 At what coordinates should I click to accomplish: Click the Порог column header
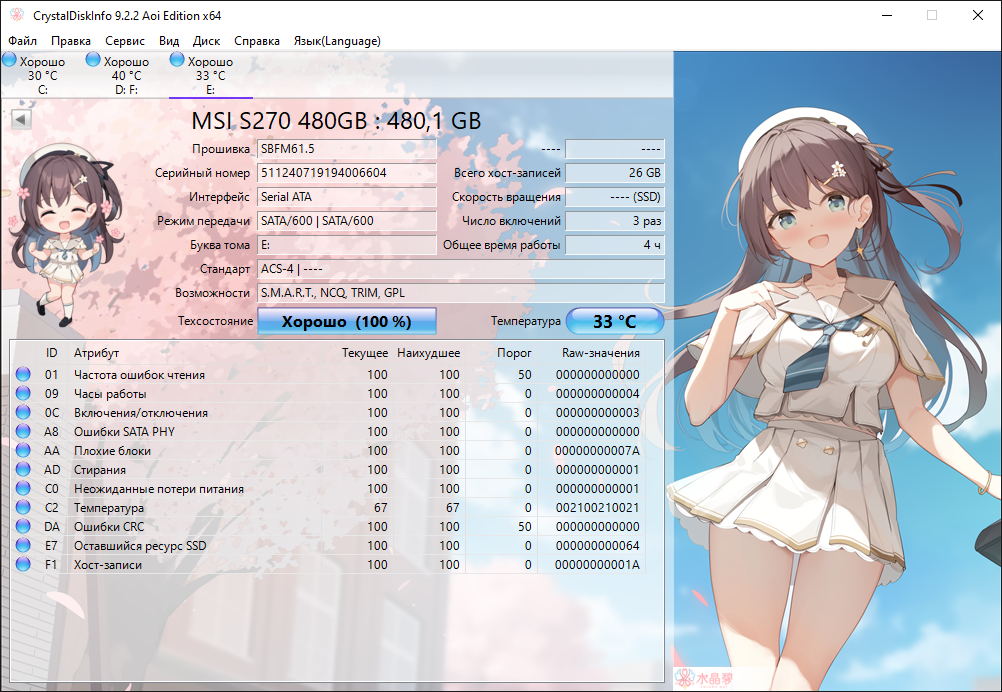coord(514,353)
